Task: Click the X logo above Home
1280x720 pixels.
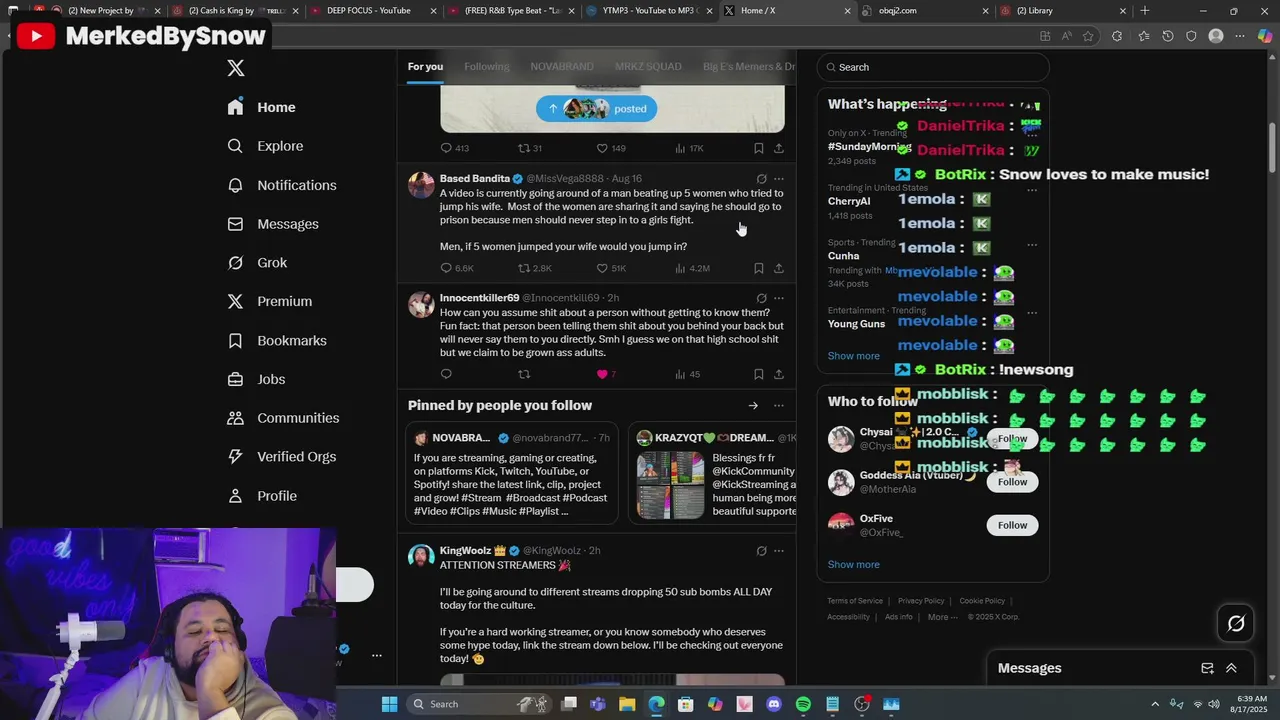Action: [x=236, y=68]
